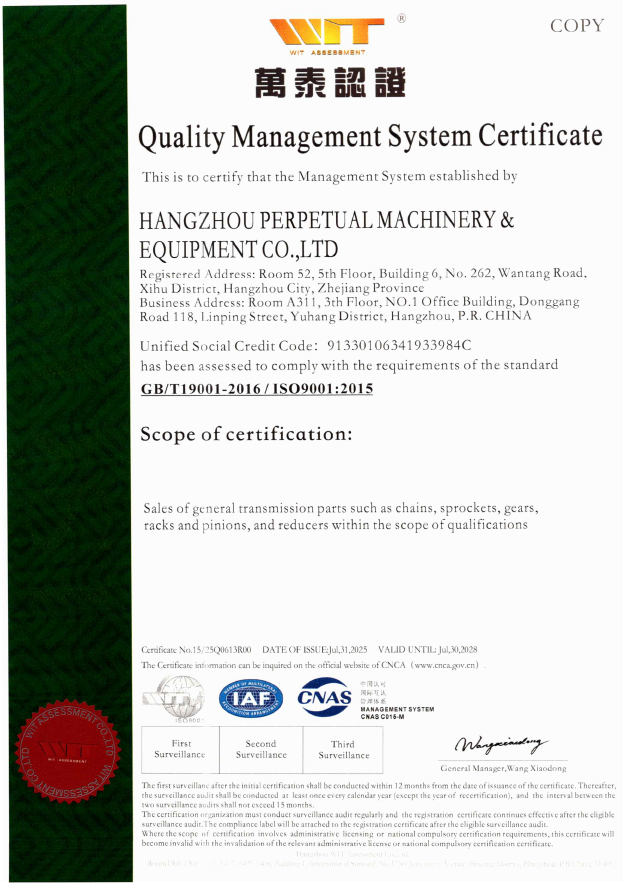Image resolution: width=623 pixels, height=887 pixels.
Task: Click the Quality Management System Certificate heading
Action: 370,136
